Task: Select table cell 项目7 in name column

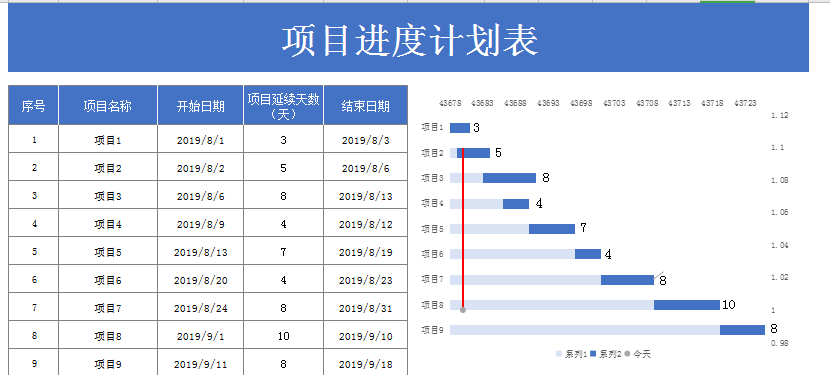Action: pos(108,308)
